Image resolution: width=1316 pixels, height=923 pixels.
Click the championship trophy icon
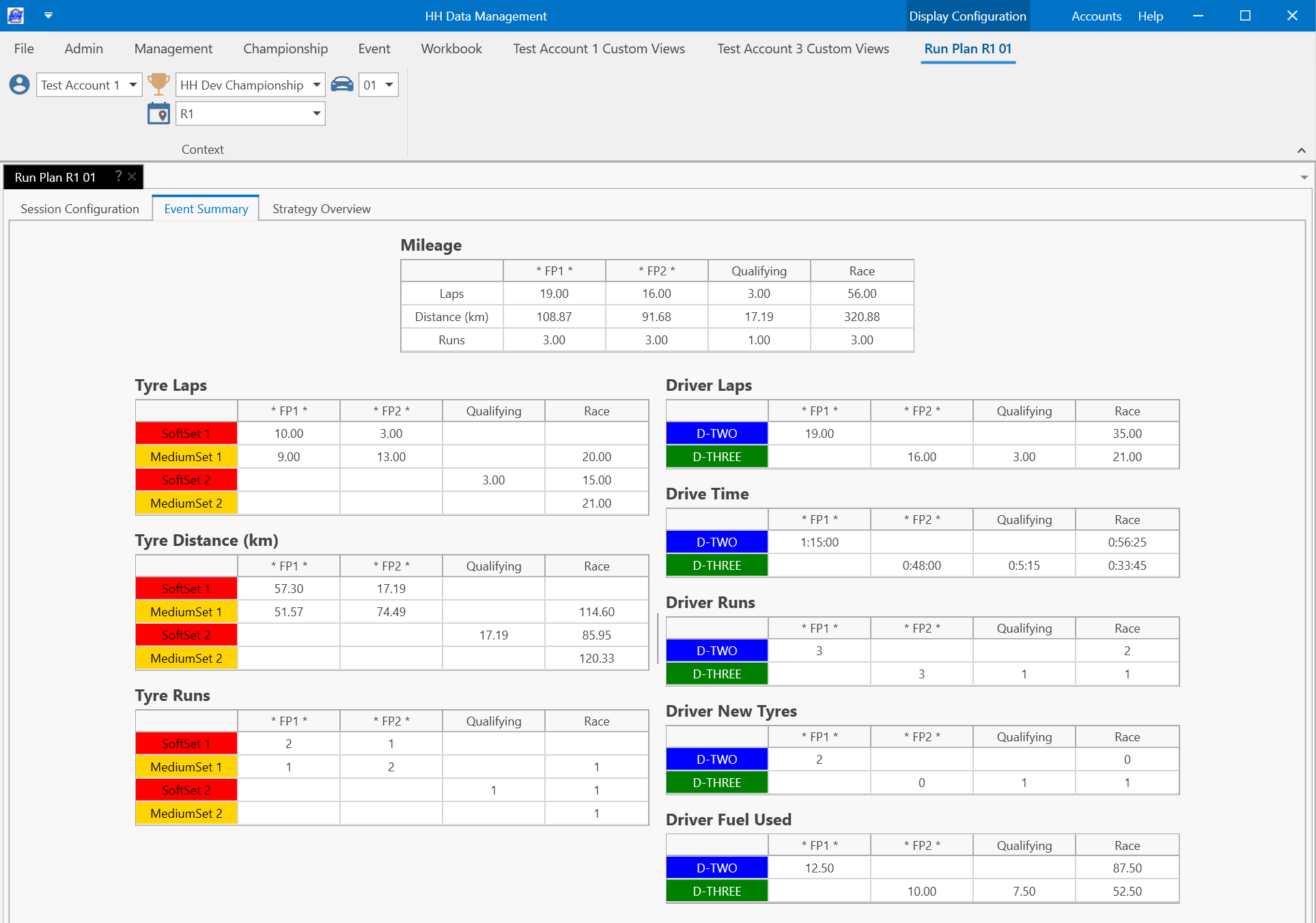[x=158, y=84]
